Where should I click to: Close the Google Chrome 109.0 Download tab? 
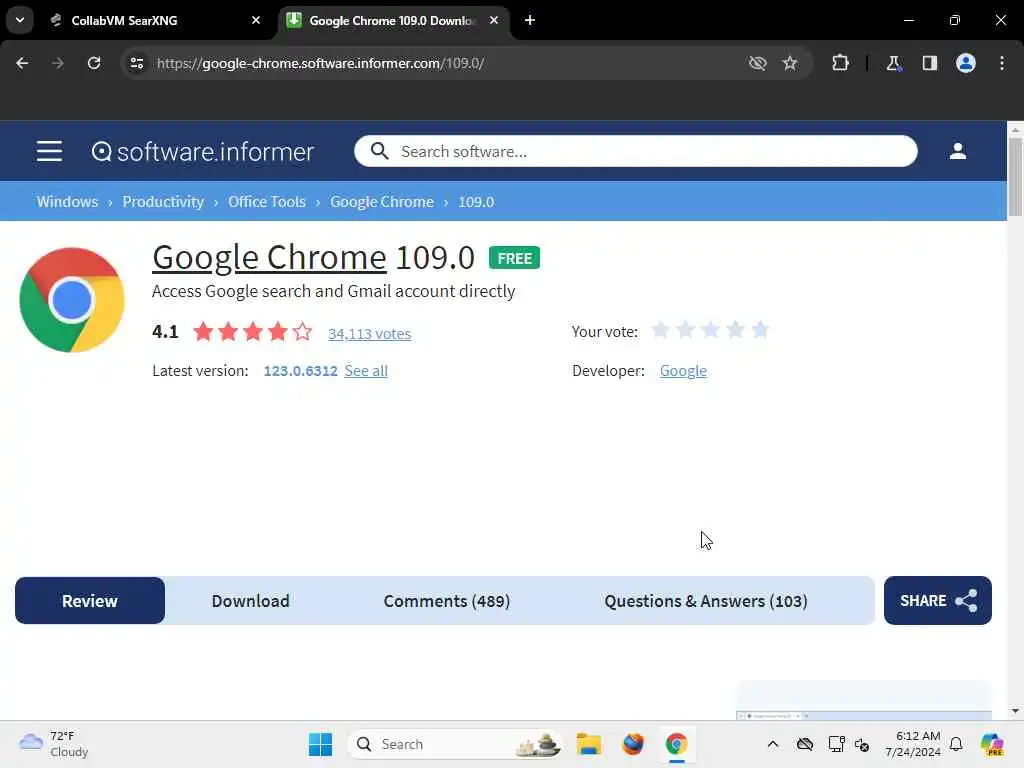tap(494, 20)
